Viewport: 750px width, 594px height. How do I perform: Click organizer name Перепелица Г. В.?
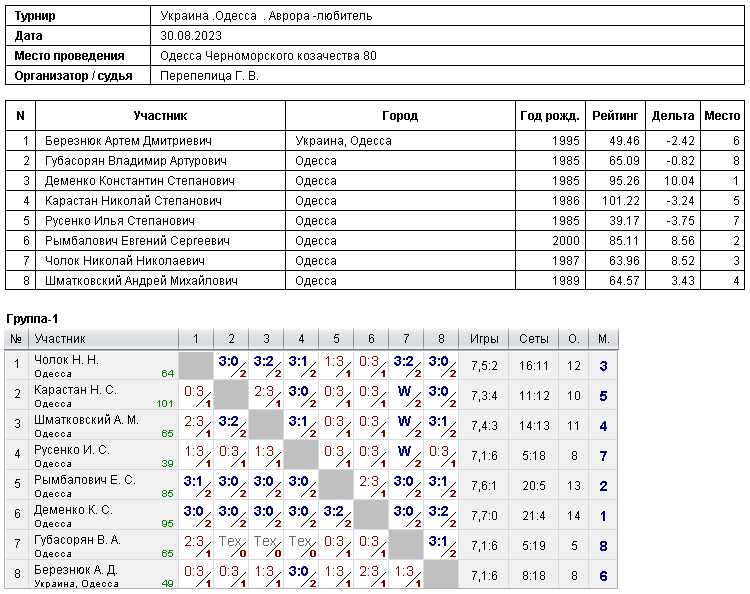[209, 76]
